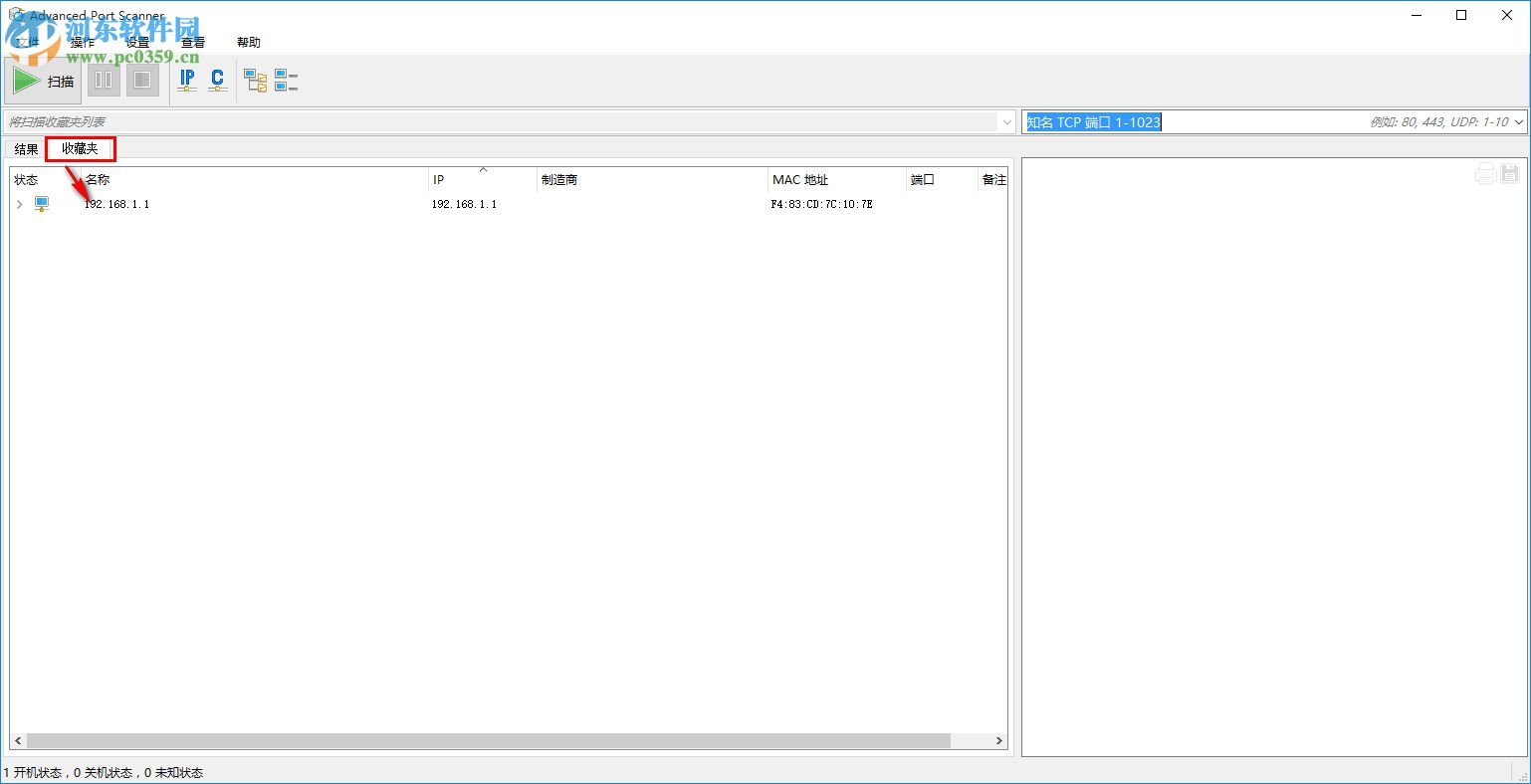Stop the scan
This screenshot has width=1531, height=784.
coord(142,81)
